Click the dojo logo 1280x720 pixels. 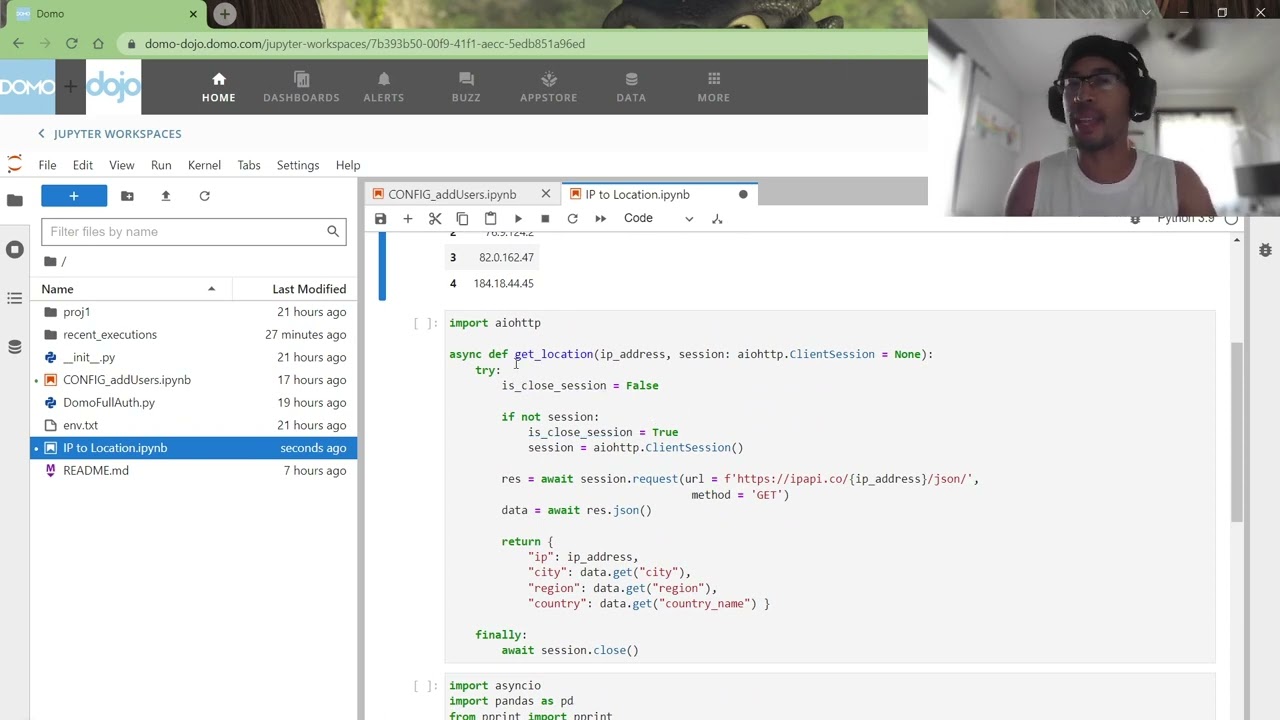coord(113,87)
